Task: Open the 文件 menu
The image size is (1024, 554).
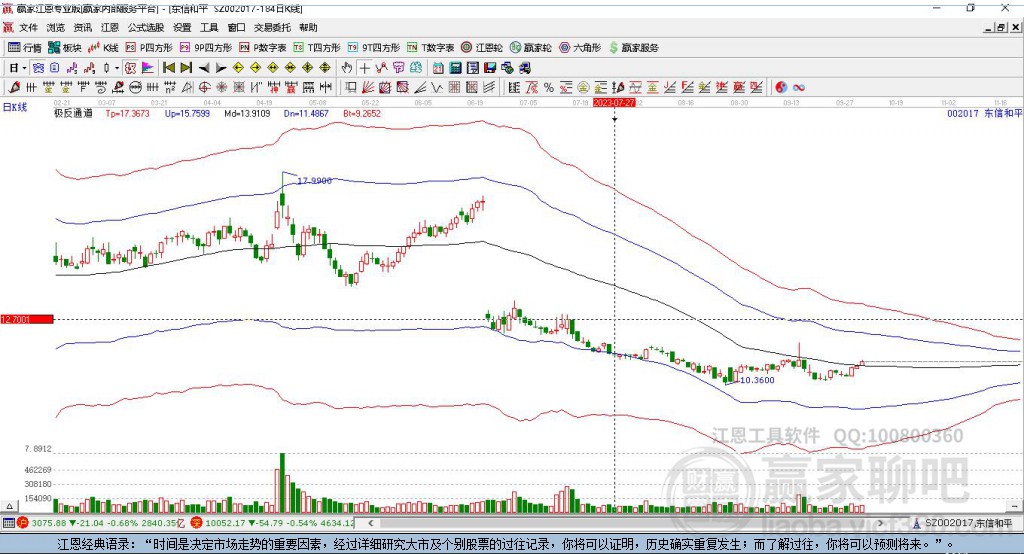Action: [29, 27]
